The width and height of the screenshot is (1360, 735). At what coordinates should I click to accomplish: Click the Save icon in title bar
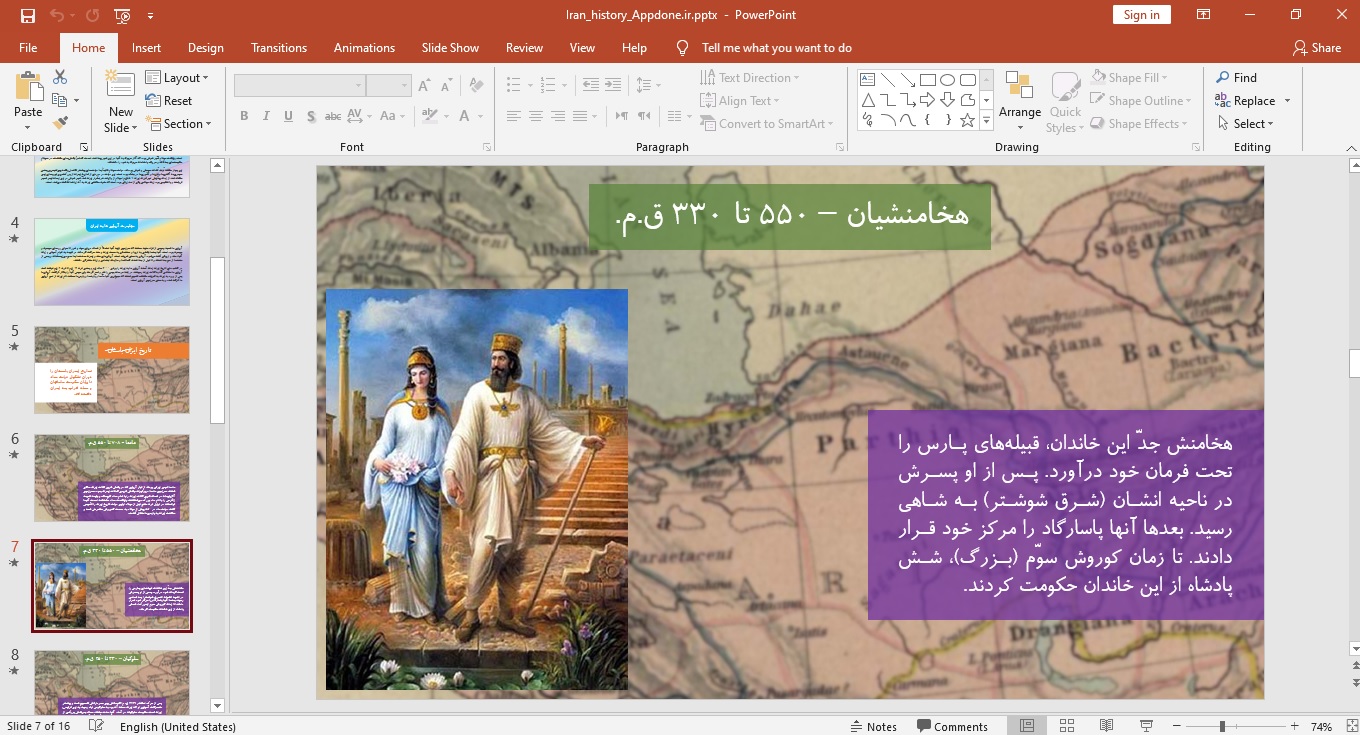pyautogui.click(x=27, y=15)
